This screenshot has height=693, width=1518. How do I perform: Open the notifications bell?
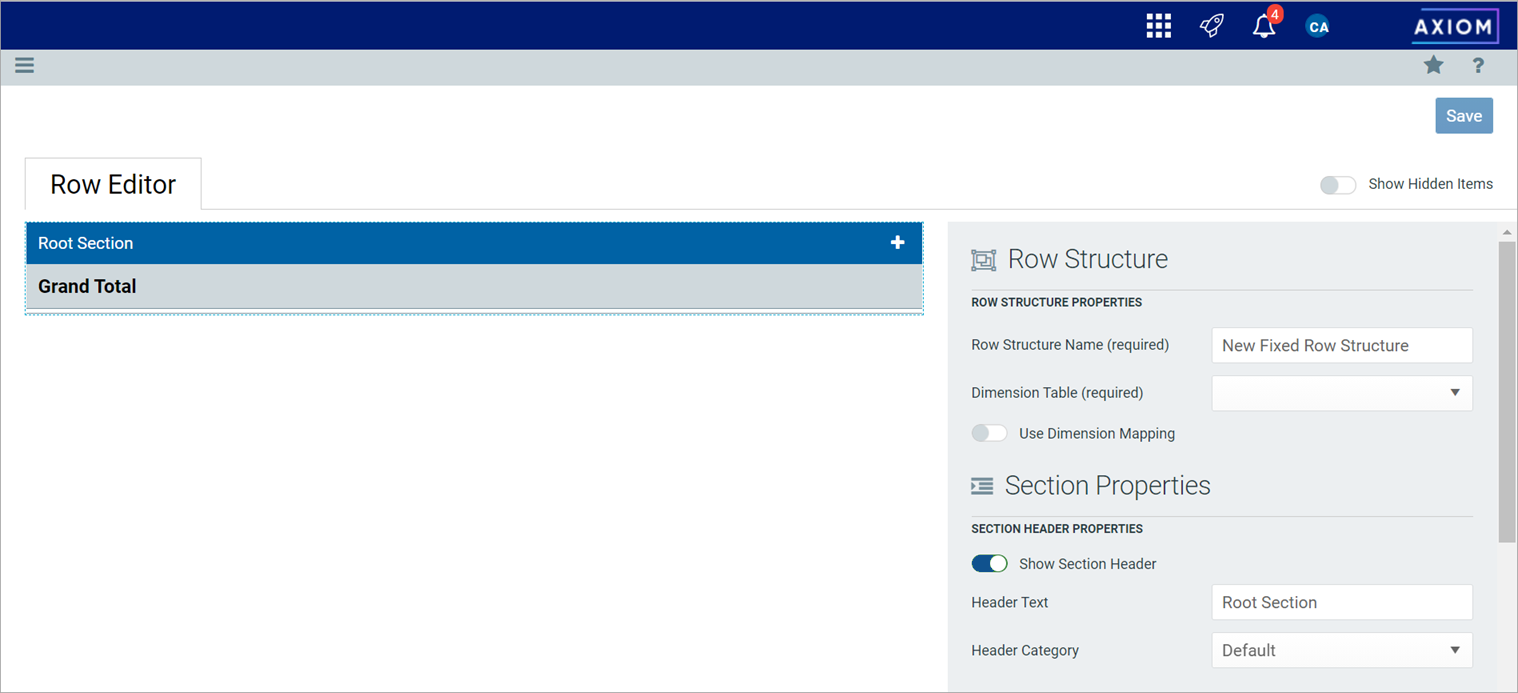(1264, 27)
